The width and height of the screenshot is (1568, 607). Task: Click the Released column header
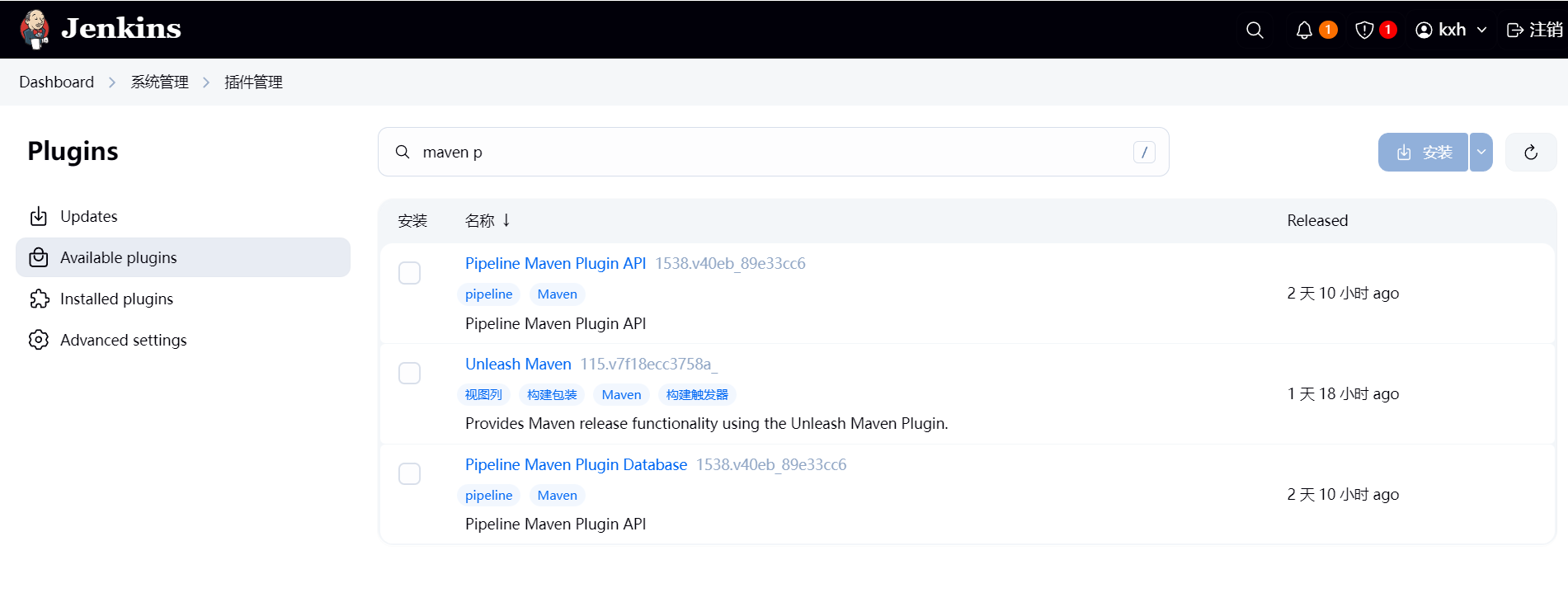tap(1317, 220)
